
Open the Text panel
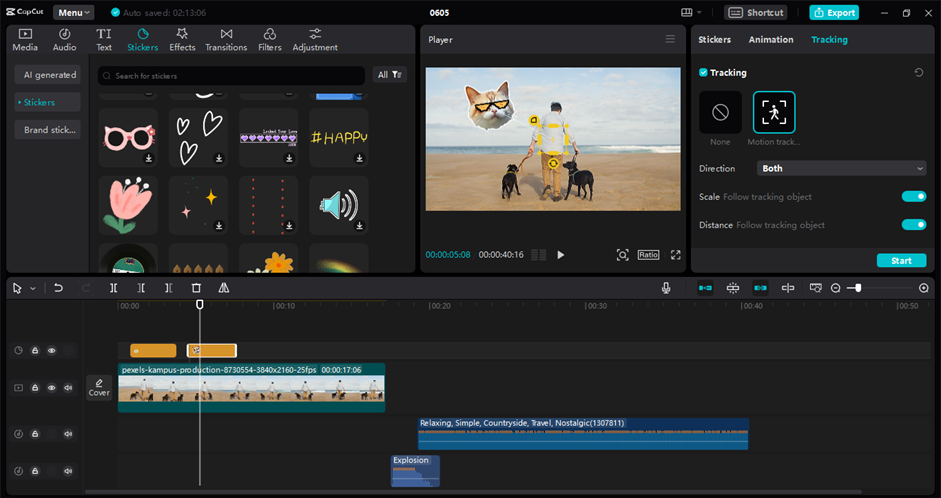(x=104, y=40)
